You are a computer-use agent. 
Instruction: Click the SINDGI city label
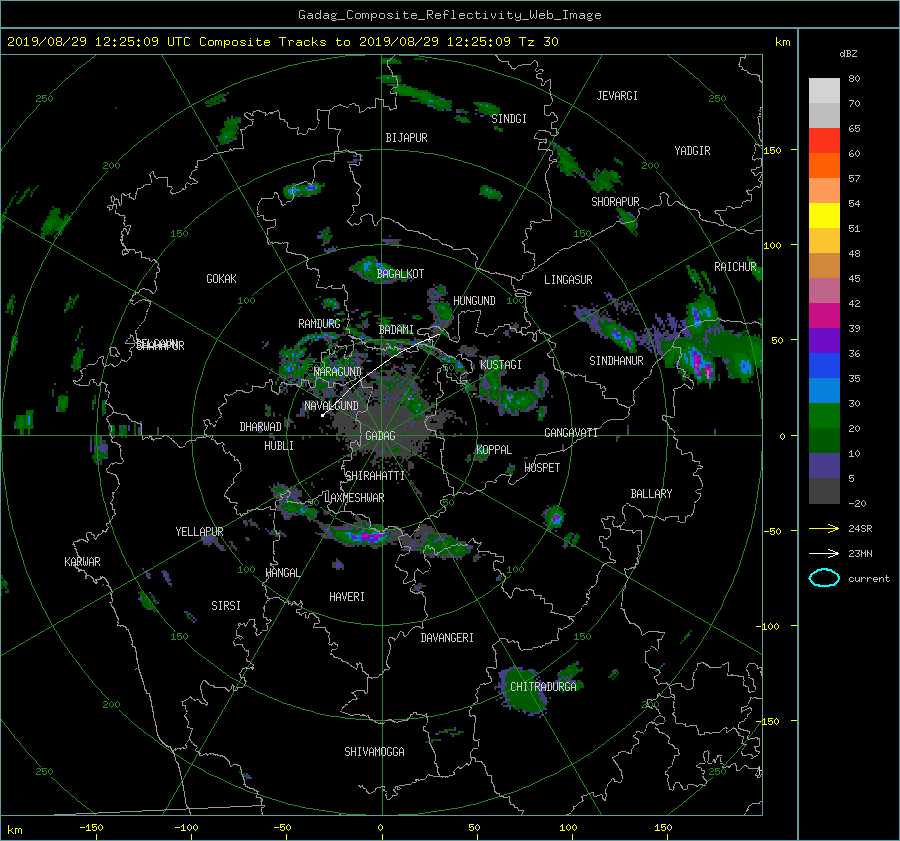click(x=509, y=119)
